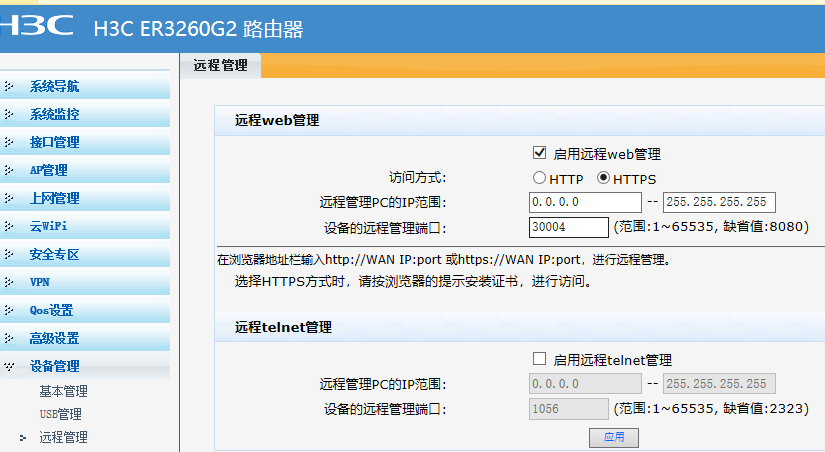
Task: Click the http://WAN IP:port instruction line
Action: tap(445, 260)
